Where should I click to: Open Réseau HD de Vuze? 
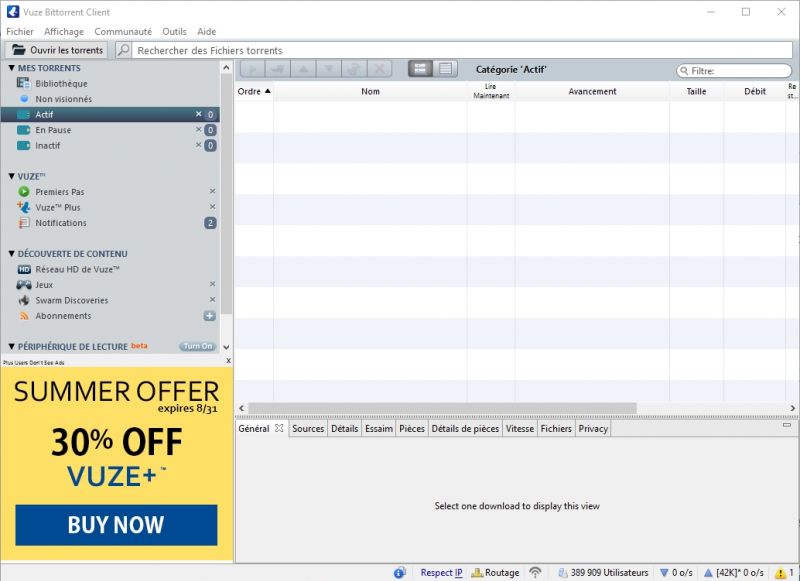tap(78, 269)
